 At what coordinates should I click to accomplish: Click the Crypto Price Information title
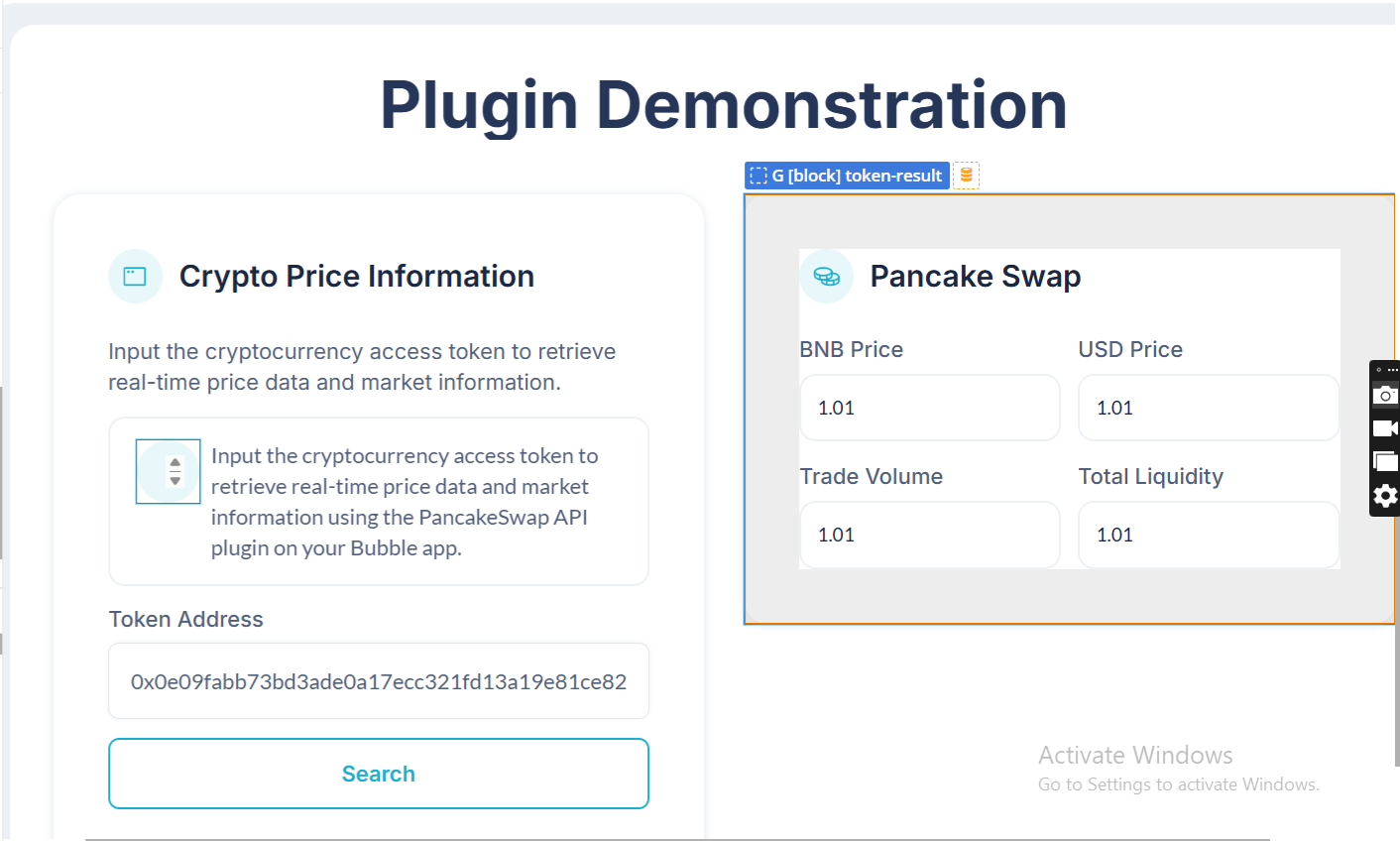[x=357, y=276]
